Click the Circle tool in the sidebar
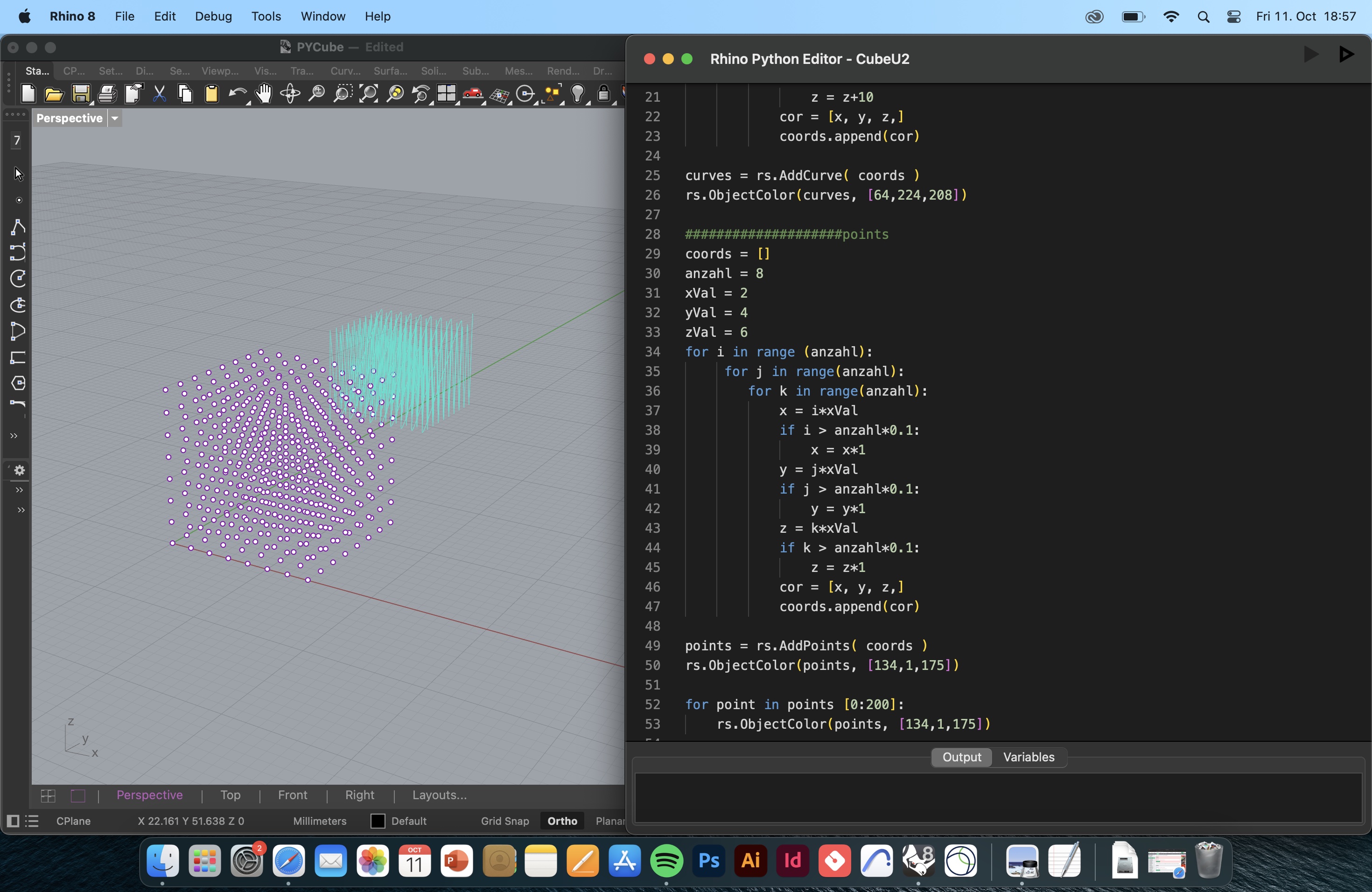 [19, 279]
